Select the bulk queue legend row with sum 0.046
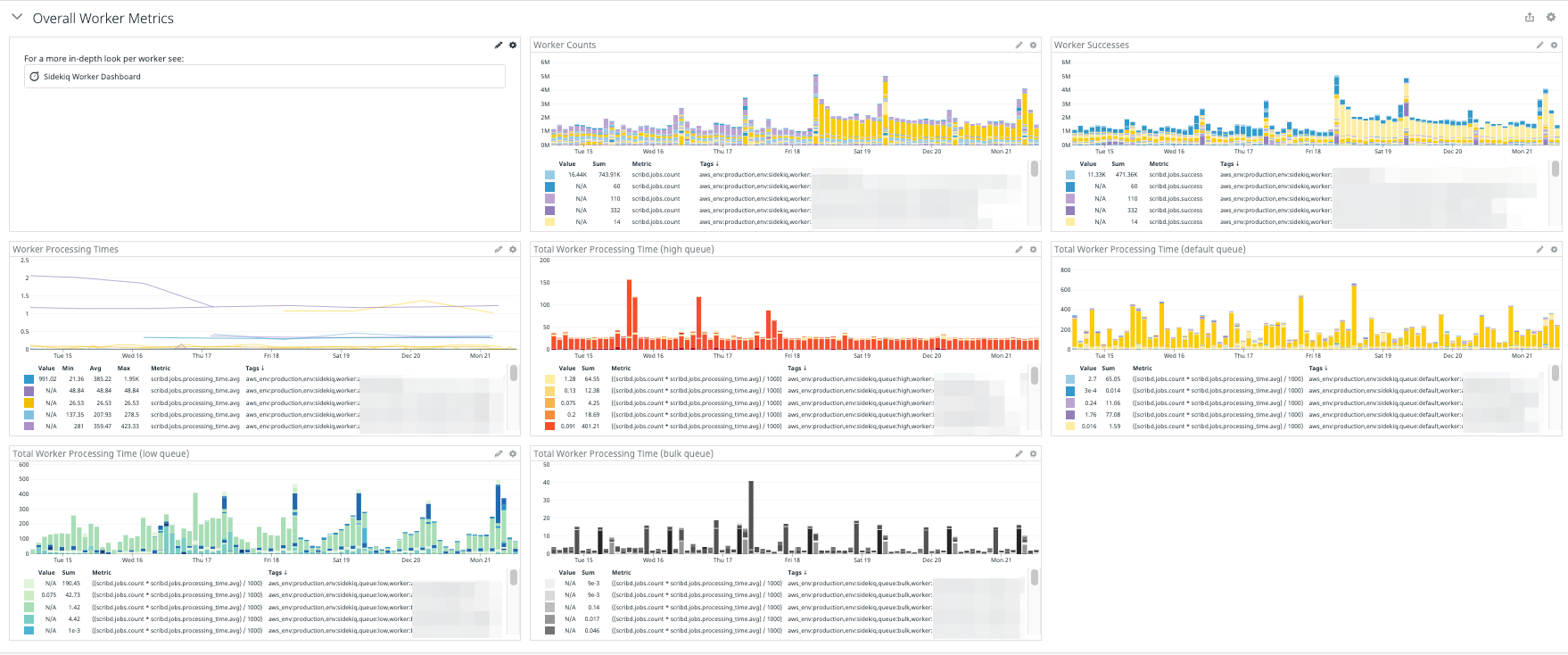1568x655 pixels. click(x=785, y=630)
